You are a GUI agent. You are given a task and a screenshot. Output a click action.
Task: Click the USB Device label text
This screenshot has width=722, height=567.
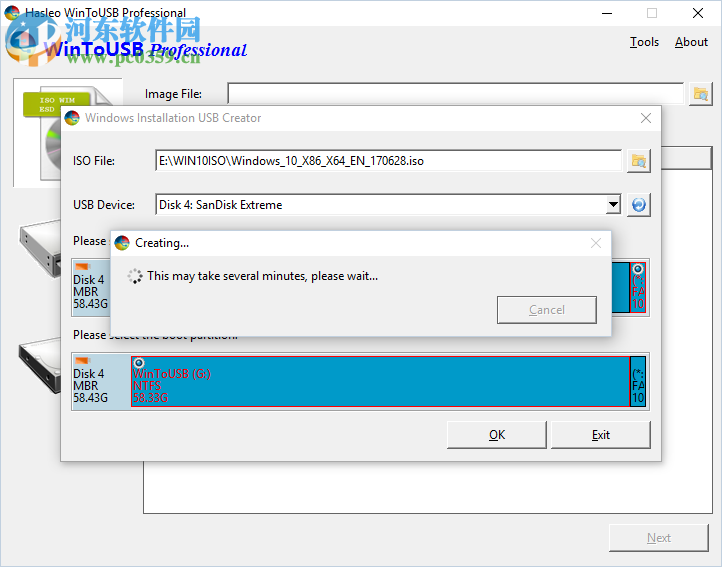coord(104,205)
